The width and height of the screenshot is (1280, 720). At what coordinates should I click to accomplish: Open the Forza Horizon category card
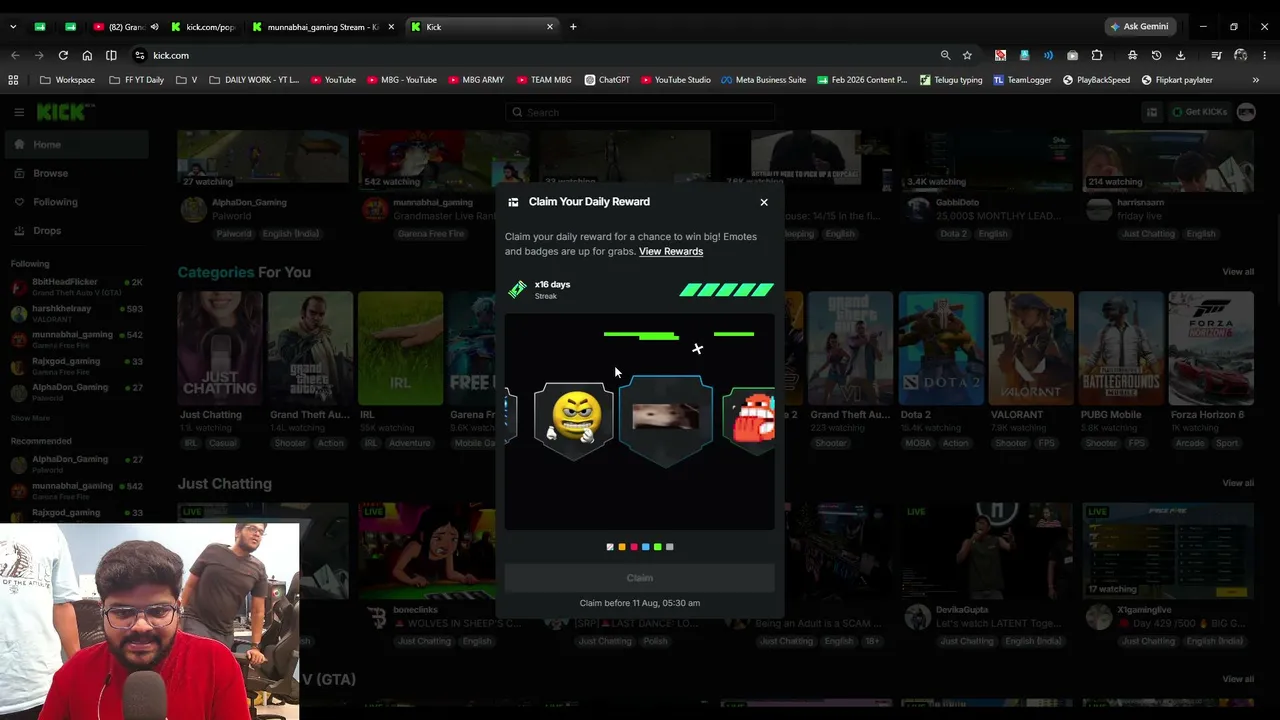[1211, 348]
